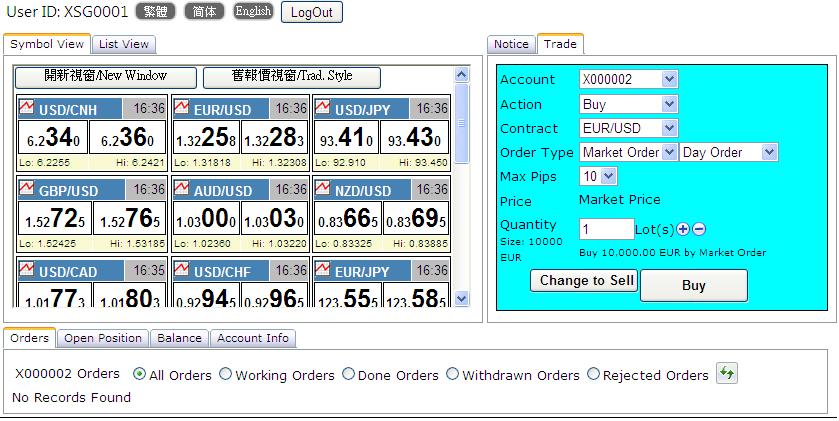Select the Working Orders radio button

(225, 375)
